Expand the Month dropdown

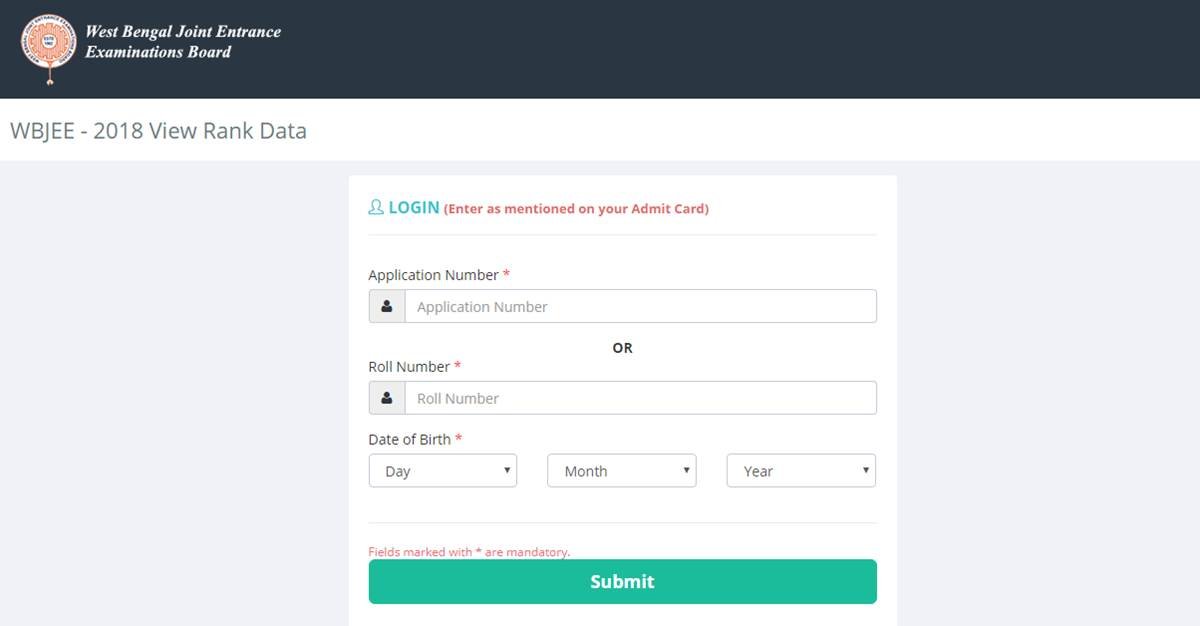pyautogui.click(x=621, y=471)
